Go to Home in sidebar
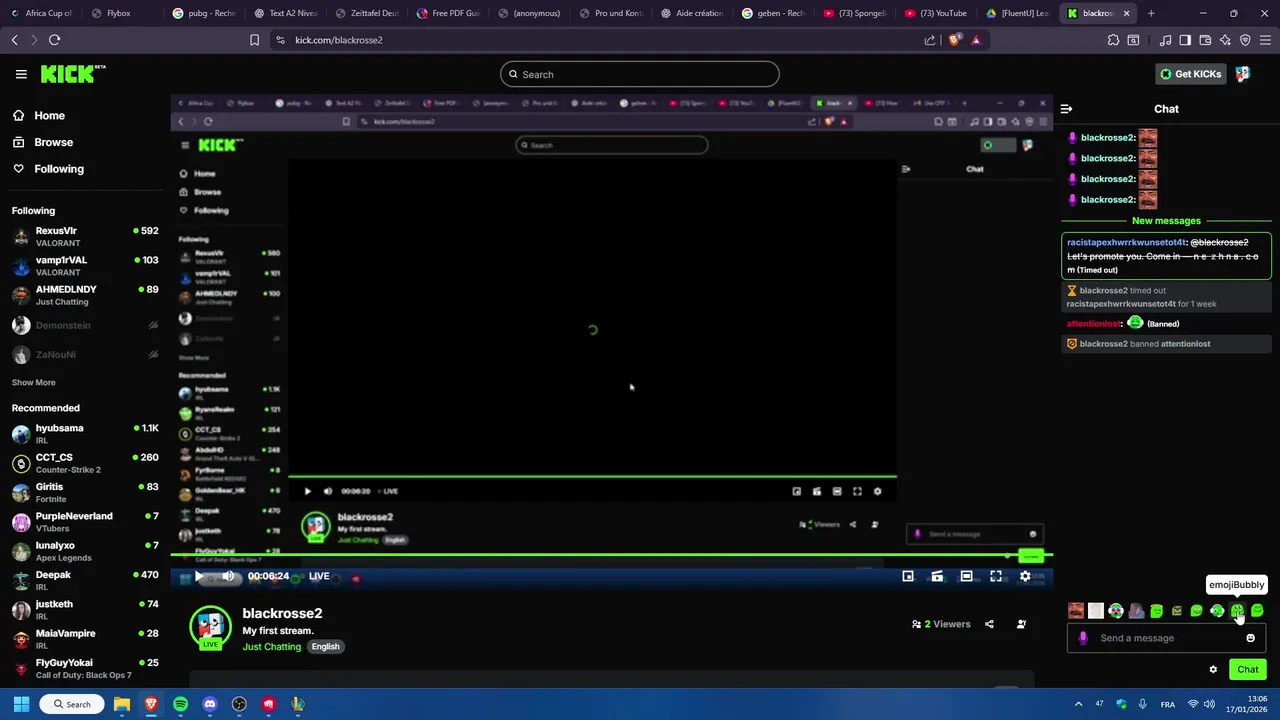 click(x=49, y=116)
